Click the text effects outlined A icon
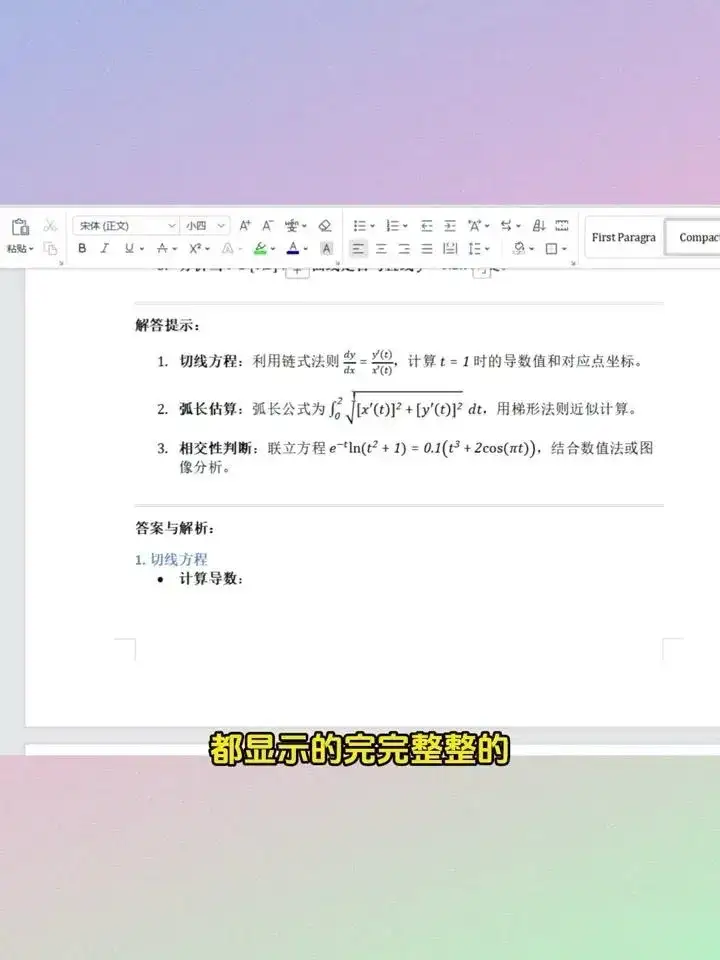720x960 pixels. tap(228, 249)
